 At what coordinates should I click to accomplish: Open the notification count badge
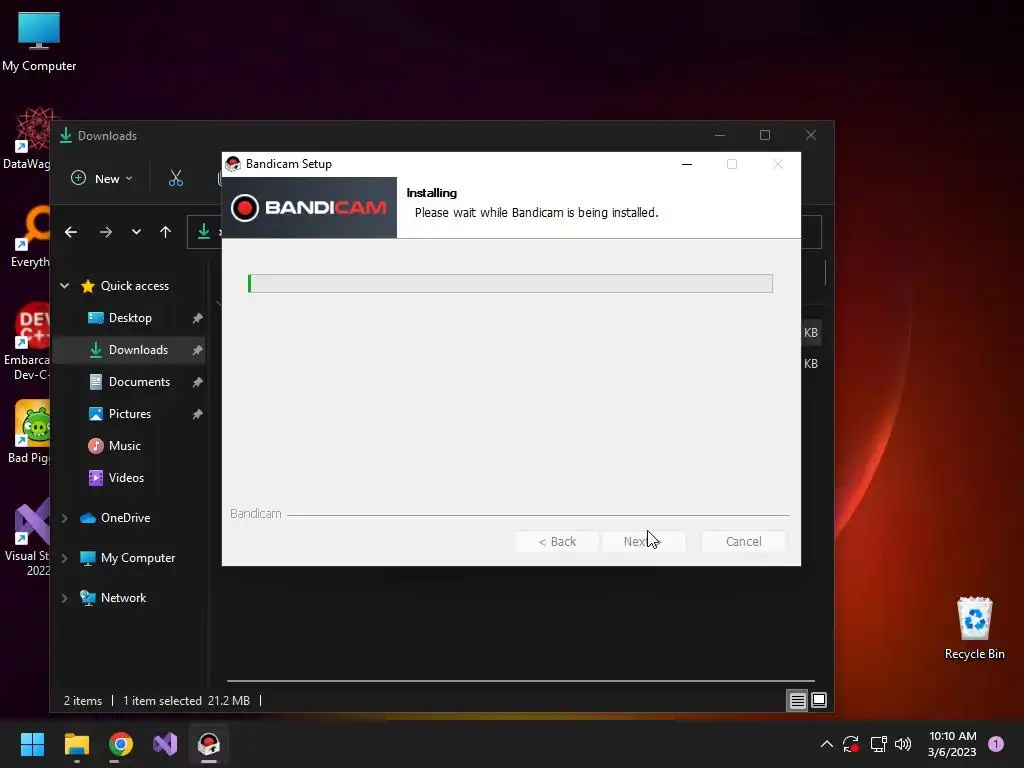pyautogui.click(x=996, y=744)
